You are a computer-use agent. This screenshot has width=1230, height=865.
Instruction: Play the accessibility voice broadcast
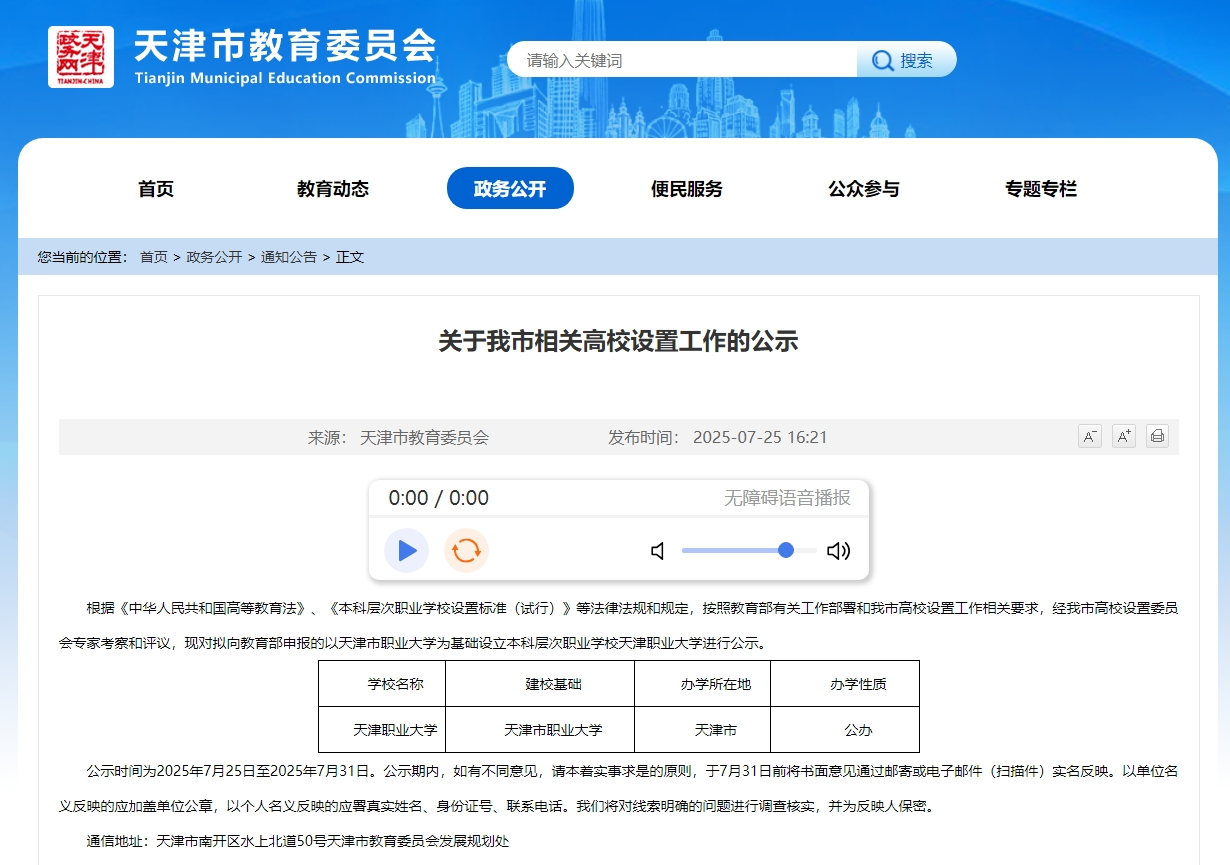(x=406, y=550)
